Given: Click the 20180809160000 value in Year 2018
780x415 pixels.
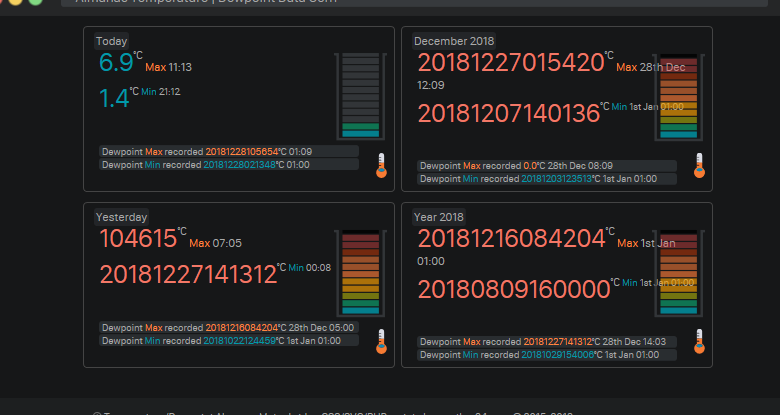Looking at the screenshot, I should tap(513, 290).
